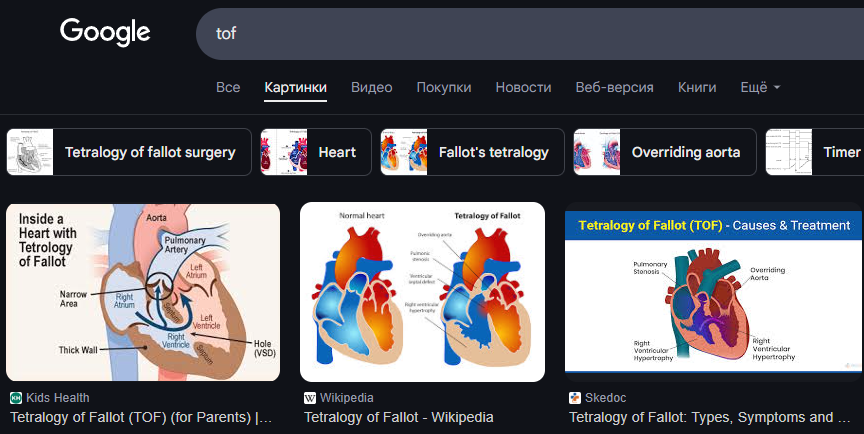Select the Книги tab
Image resolution: width=864 pixels, height=434 pixels.
pyautogui.click(x=697, y=88)
